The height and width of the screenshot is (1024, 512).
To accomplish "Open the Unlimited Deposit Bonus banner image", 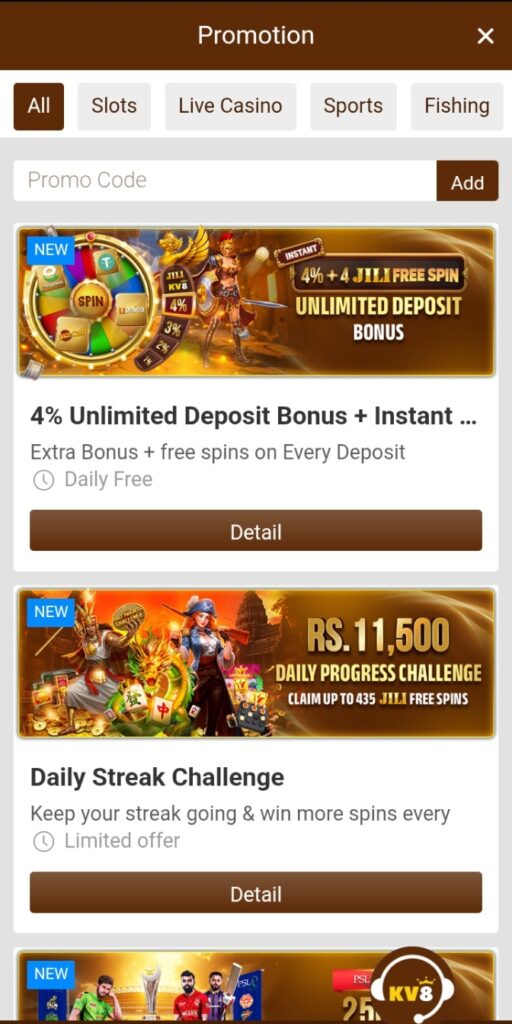I will click(256, 302).
